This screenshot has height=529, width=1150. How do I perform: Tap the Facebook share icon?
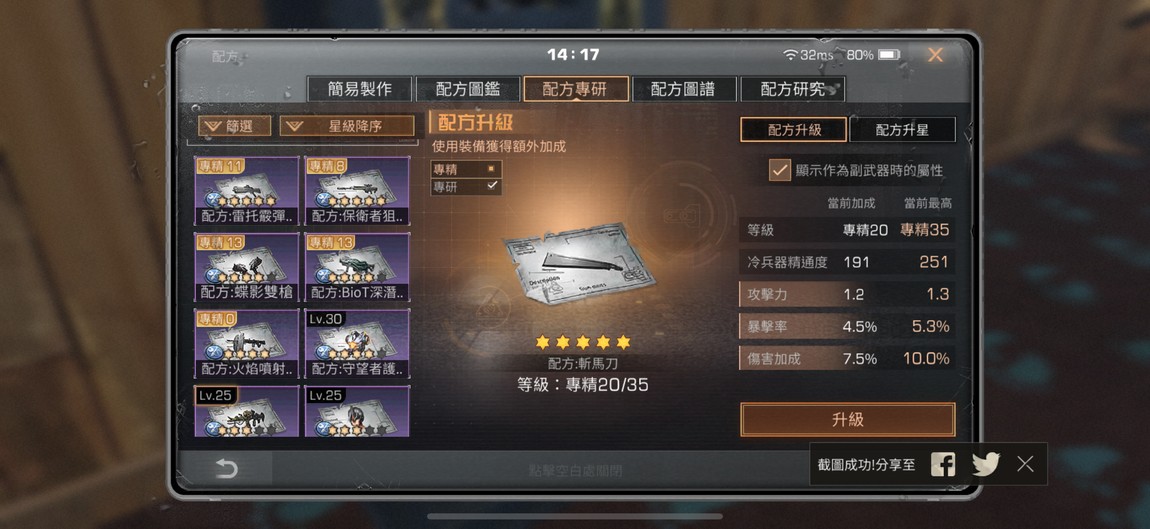(x=942, y=464)
